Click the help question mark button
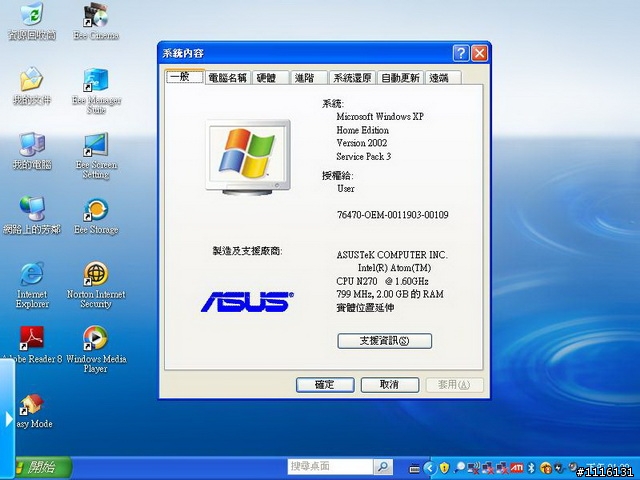 pos(461,53)
